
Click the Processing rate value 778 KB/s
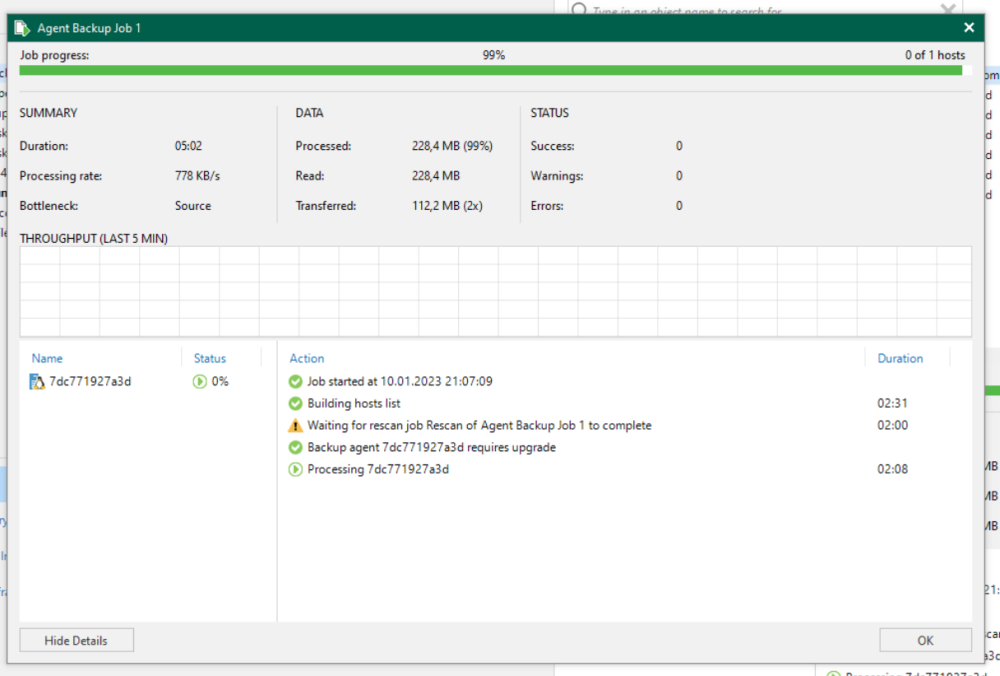click(197, 176)
